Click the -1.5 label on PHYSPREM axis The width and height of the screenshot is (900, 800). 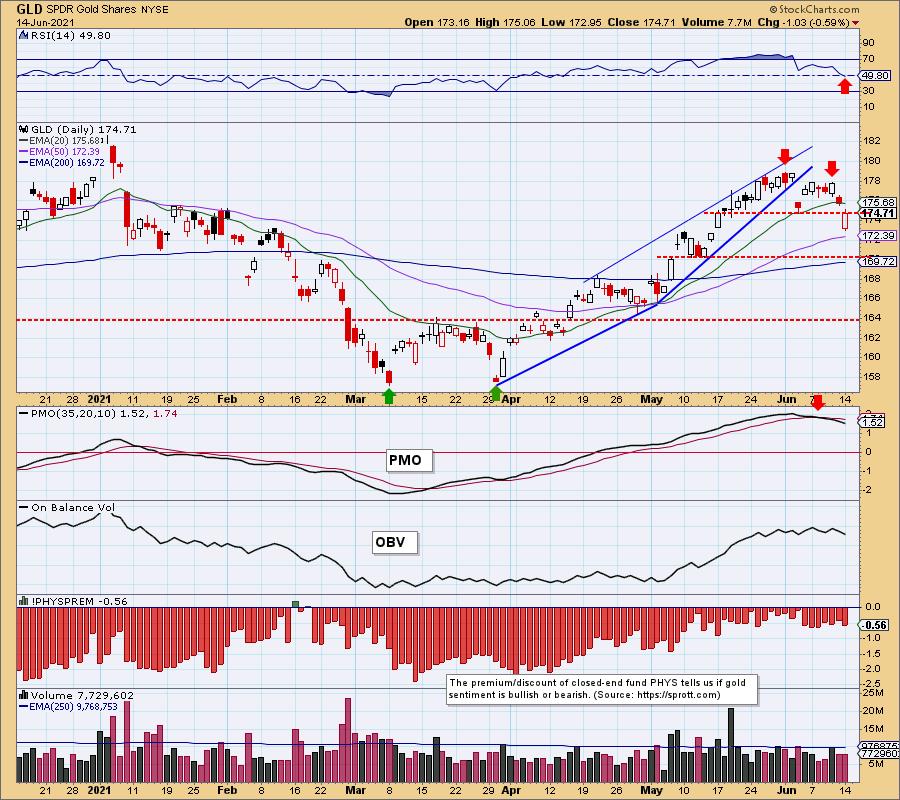point(872,654)
